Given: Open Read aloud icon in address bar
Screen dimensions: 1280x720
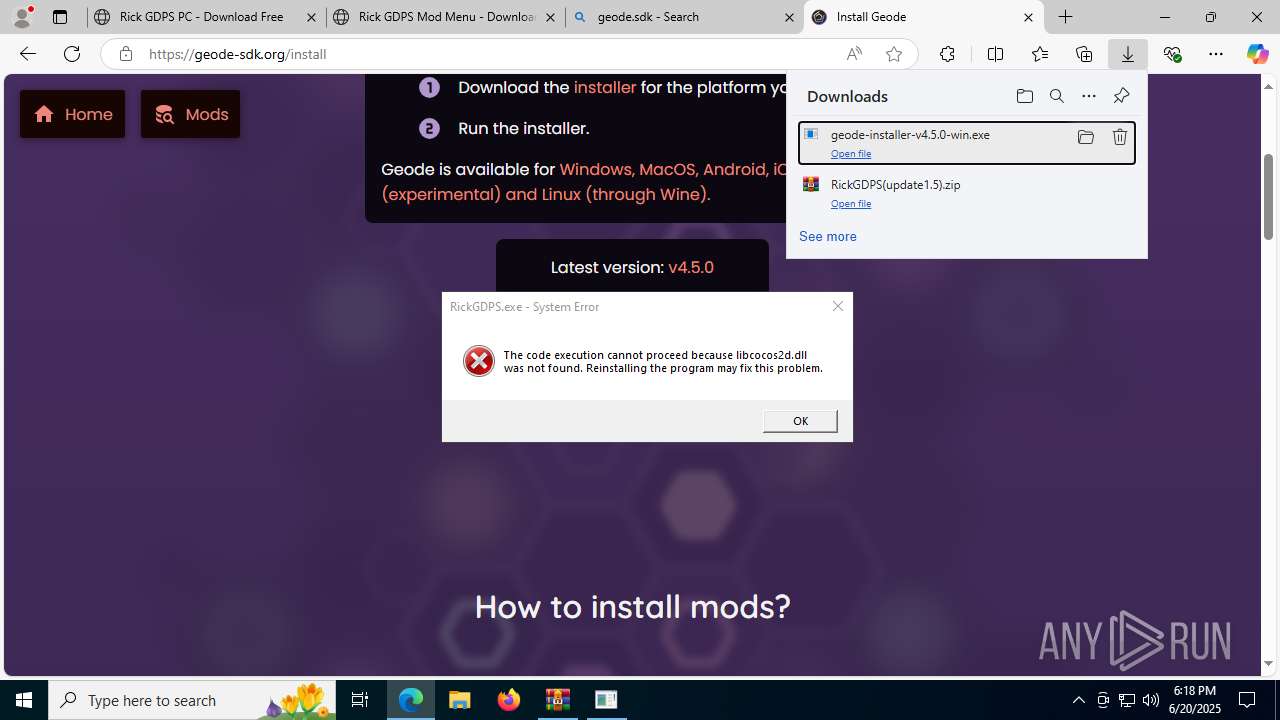Looking at the screenshot, I should (x=854, y=54).
